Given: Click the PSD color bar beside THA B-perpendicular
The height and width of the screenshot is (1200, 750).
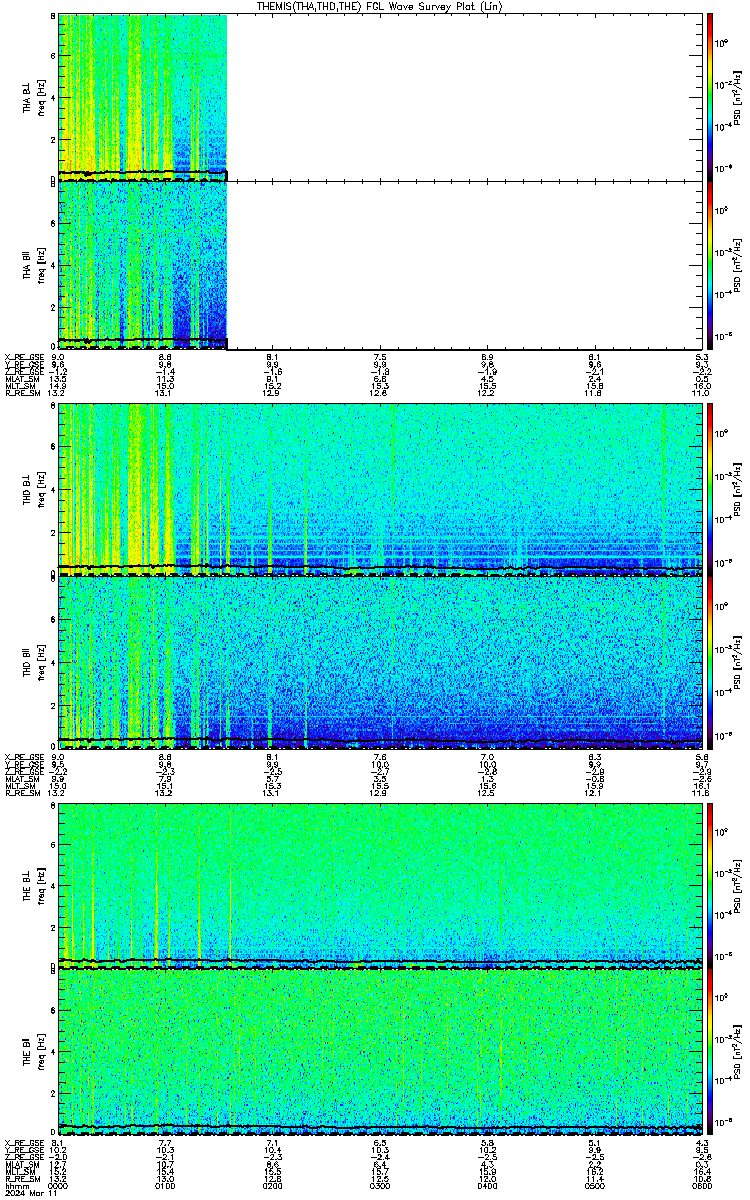Looking at the screenshot, I should 710,97.
